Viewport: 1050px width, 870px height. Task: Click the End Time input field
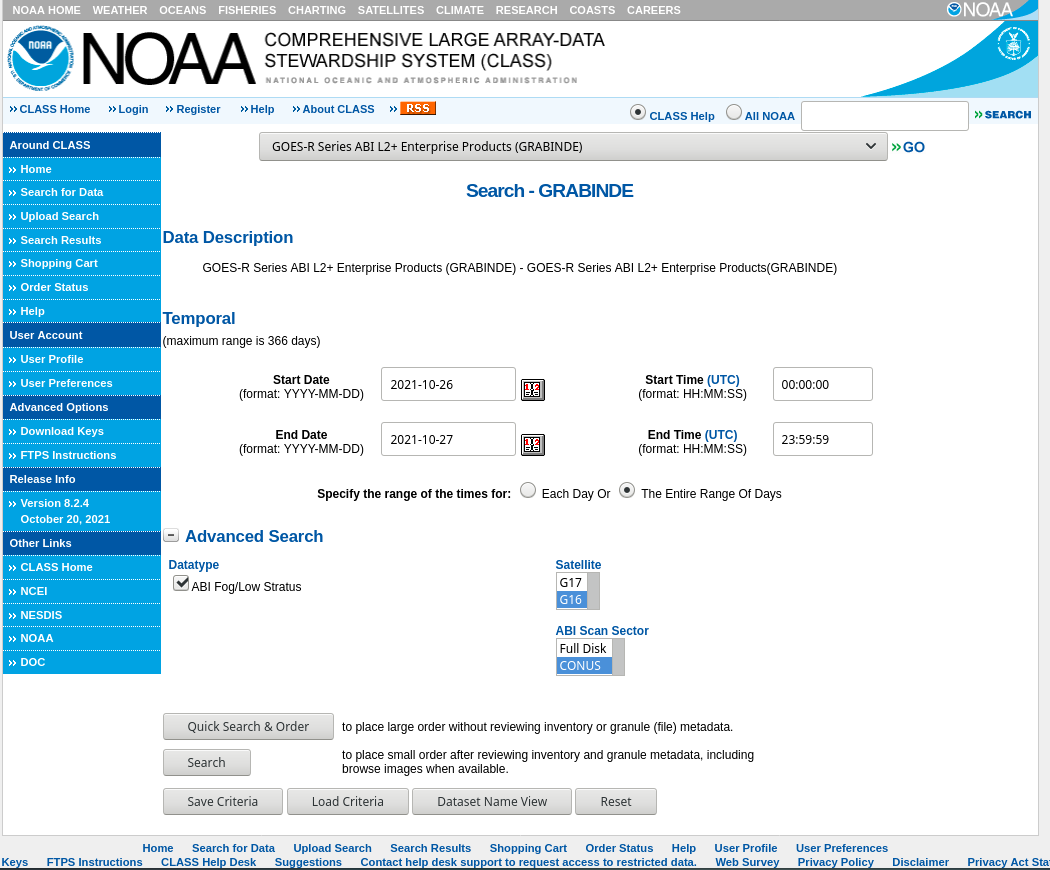(x=822, y=439)
